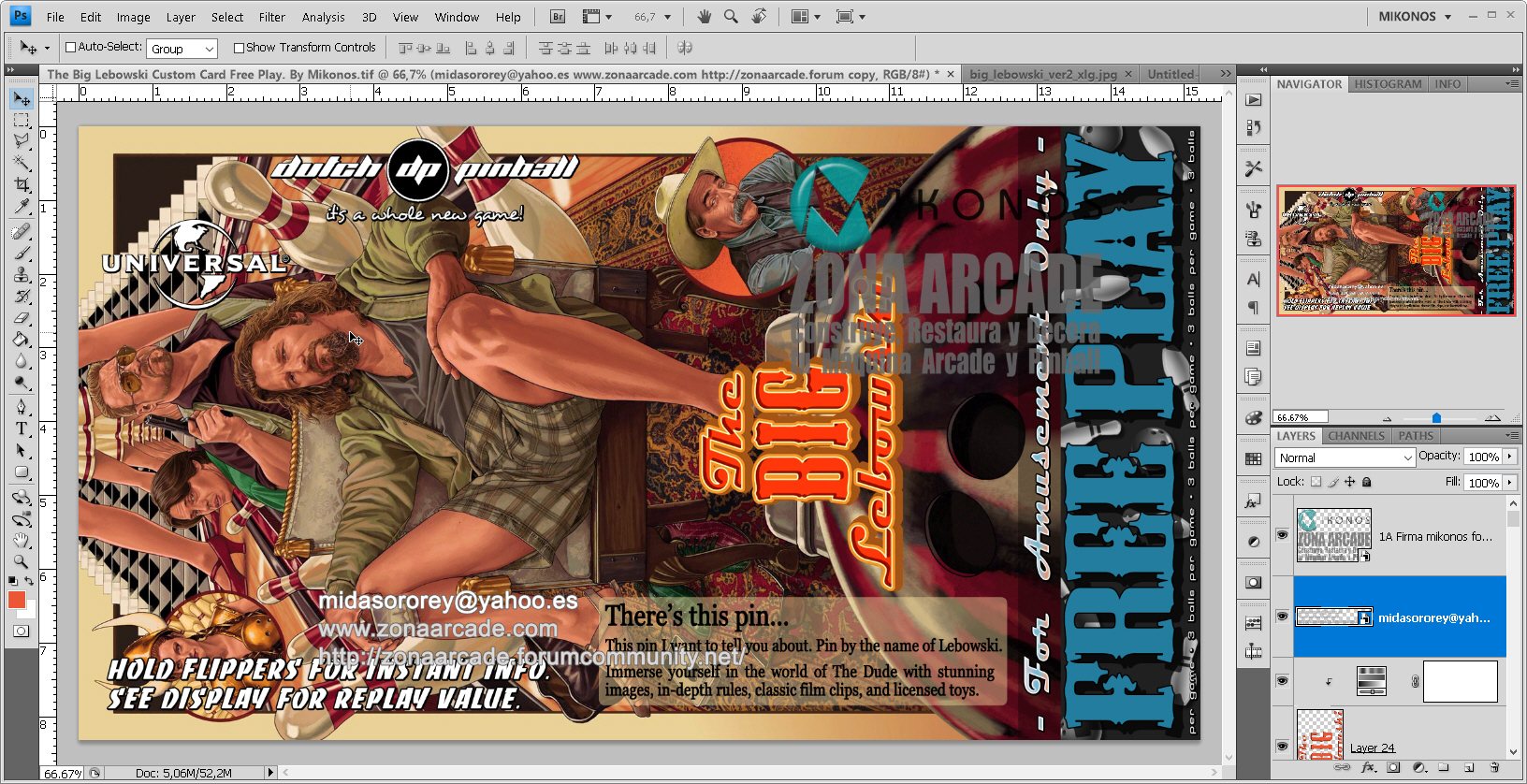The image size is (1527, 784).
Task: Select the Move tool in the toolbox
Action: point(21,98)
